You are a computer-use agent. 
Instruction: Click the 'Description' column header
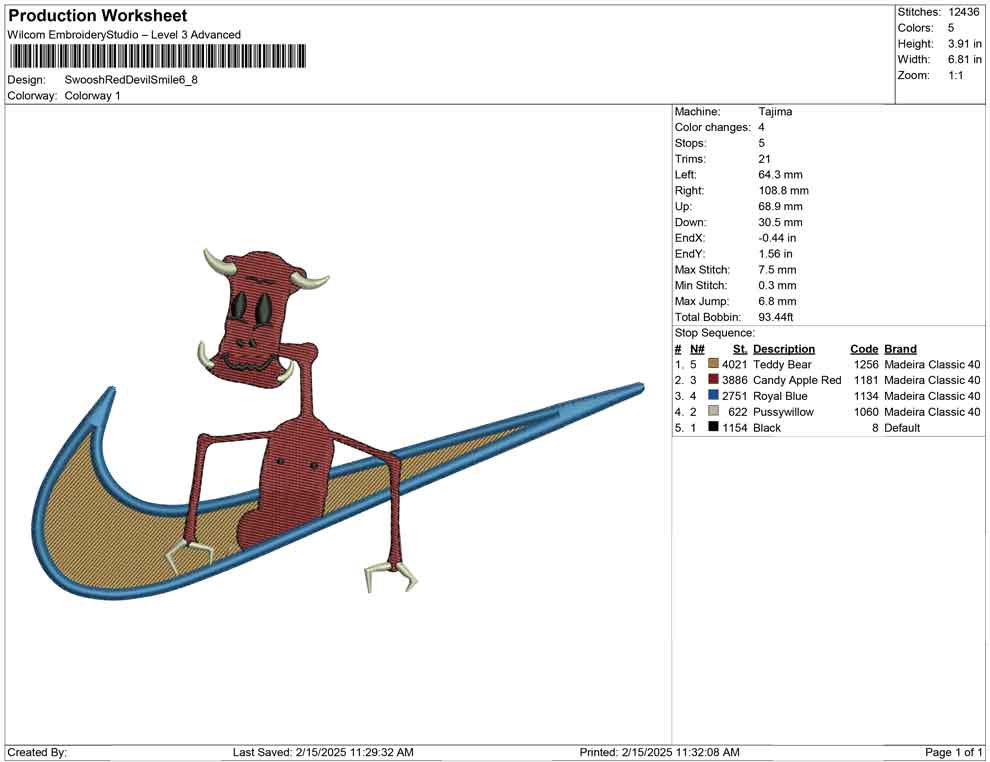(x=784, y=348)
